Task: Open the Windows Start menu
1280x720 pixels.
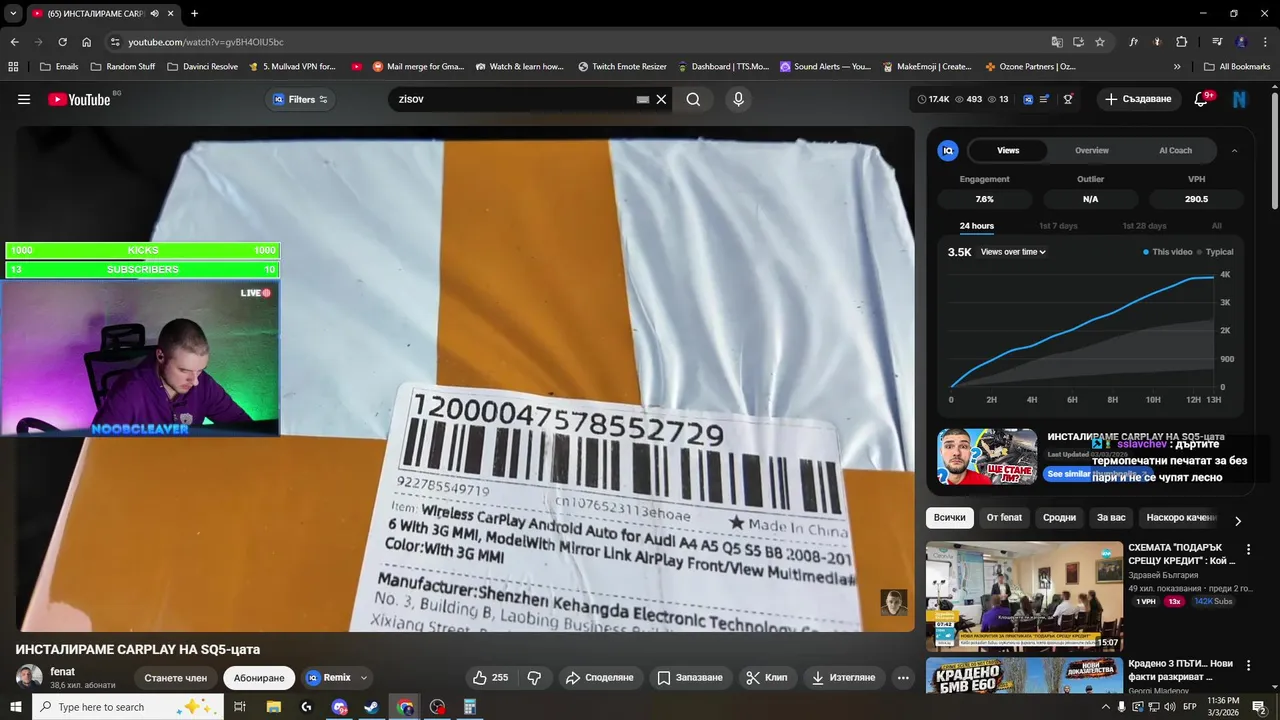Action: click(16, 707)
